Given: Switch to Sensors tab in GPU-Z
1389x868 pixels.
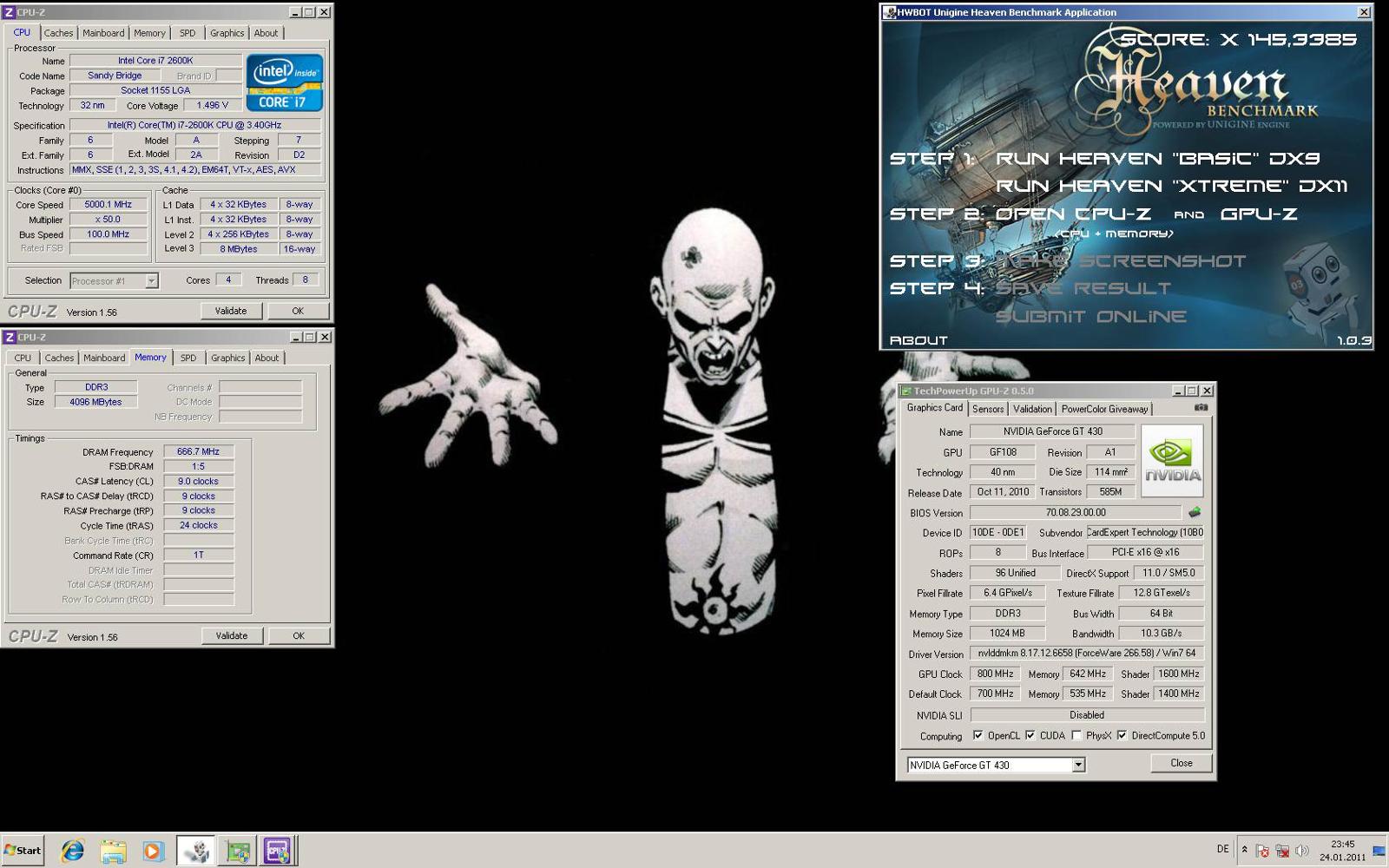Looking at the screenshot, I should tap(988, 409).
